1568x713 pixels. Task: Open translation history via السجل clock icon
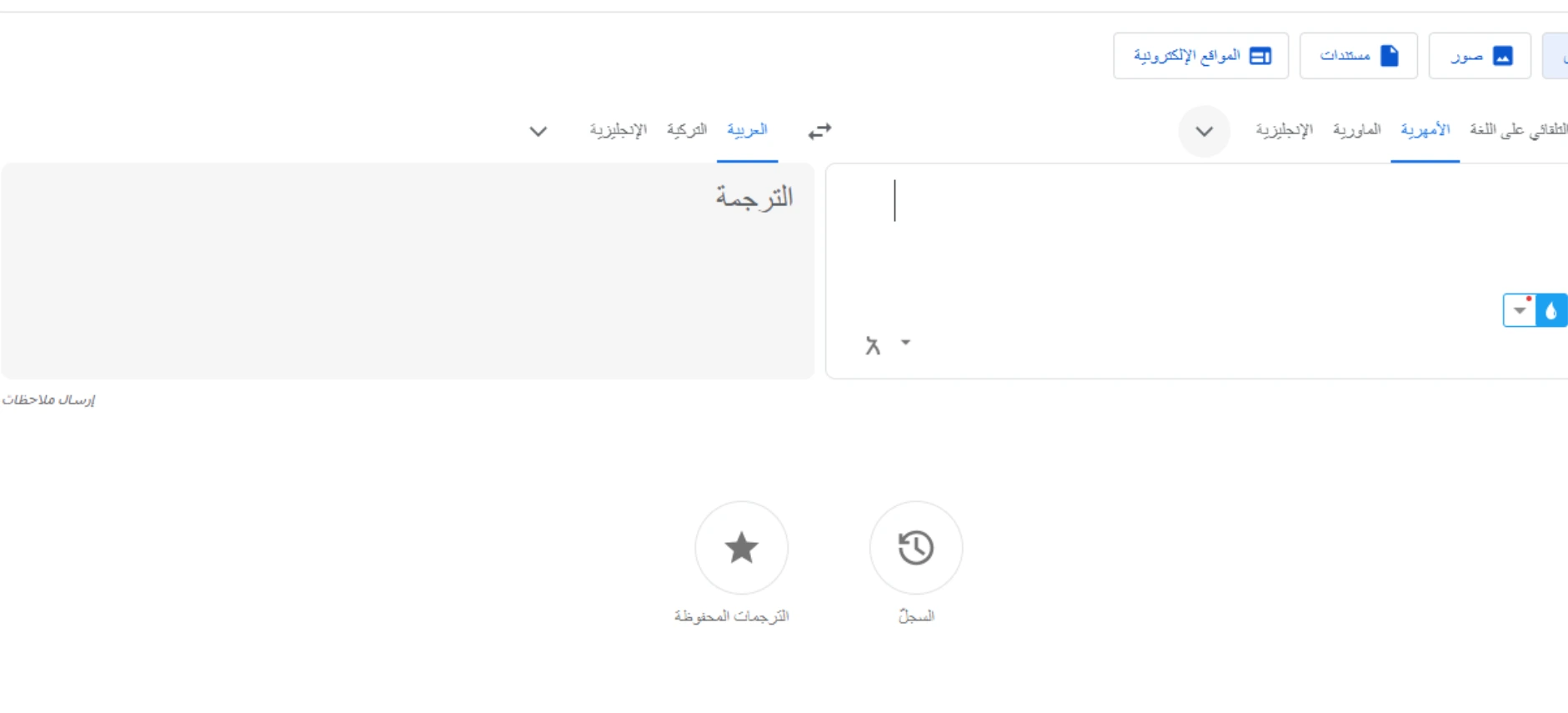click(x=916, y=548)
